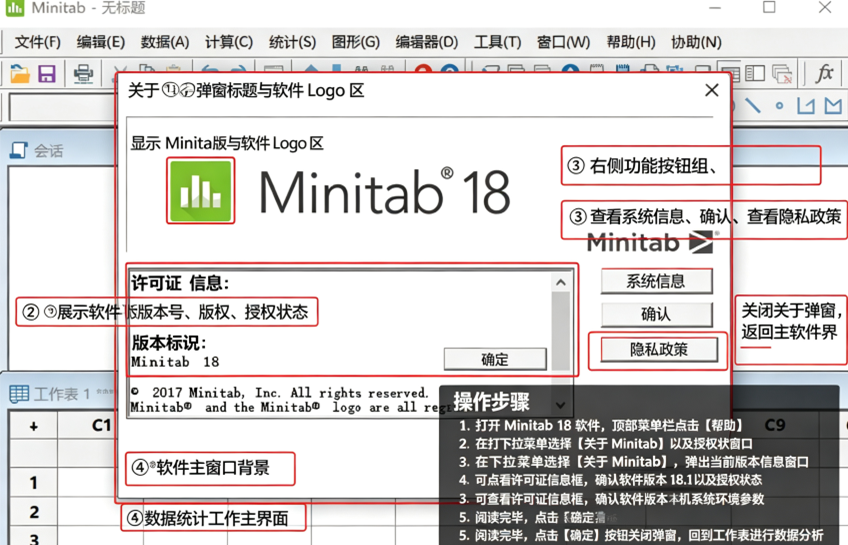Screen dimensions: 848x545
Task: Click the license info scrollbar up arrow
Action: 561,282
